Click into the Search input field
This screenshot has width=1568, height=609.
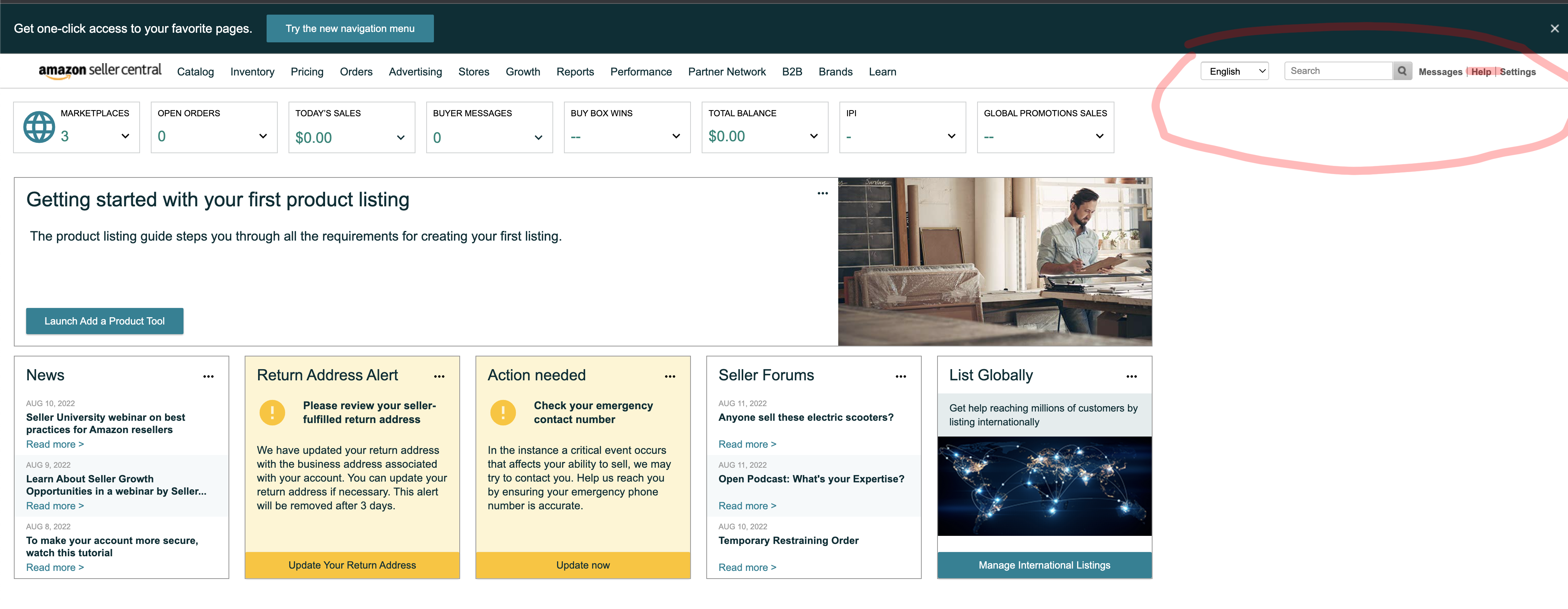[x=1337, y=71]
